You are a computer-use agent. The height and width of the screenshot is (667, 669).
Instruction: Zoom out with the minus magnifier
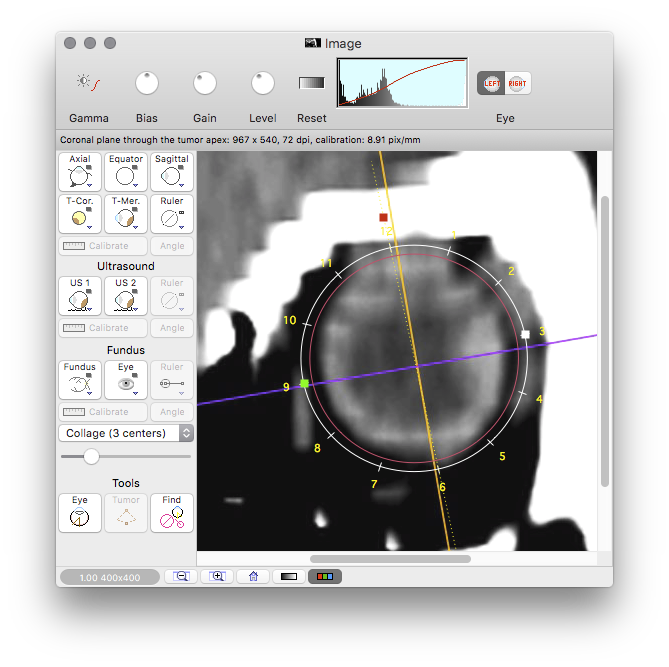(181, 577)
